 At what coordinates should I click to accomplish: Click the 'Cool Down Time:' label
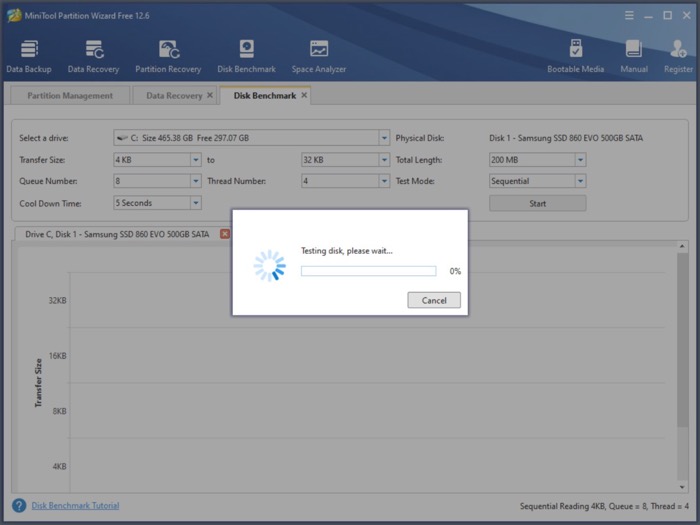point(50,203)
